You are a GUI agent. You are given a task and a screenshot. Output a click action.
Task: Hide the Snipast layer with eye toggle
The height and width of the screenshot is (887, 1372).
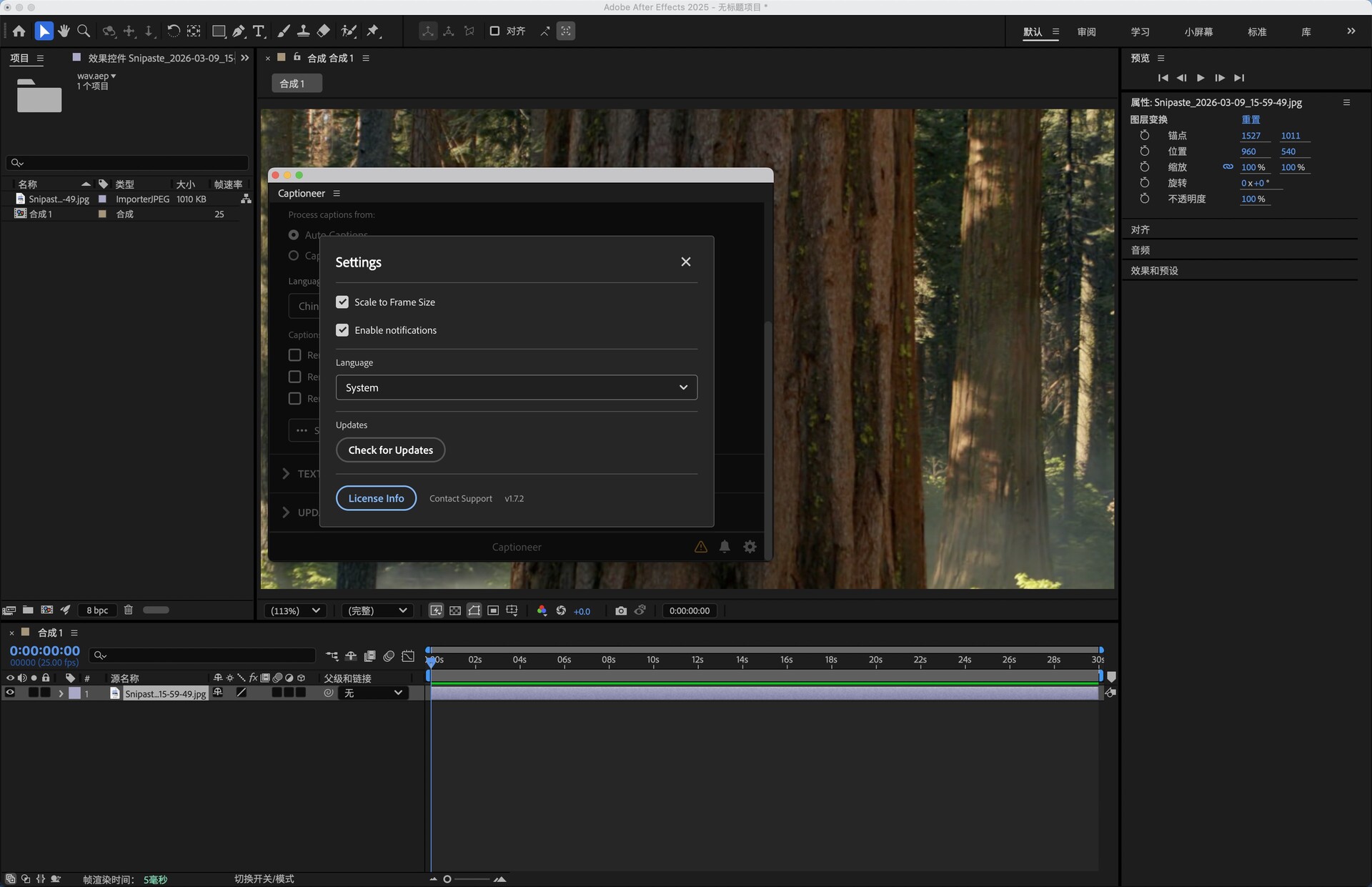(x=10, y=693)
